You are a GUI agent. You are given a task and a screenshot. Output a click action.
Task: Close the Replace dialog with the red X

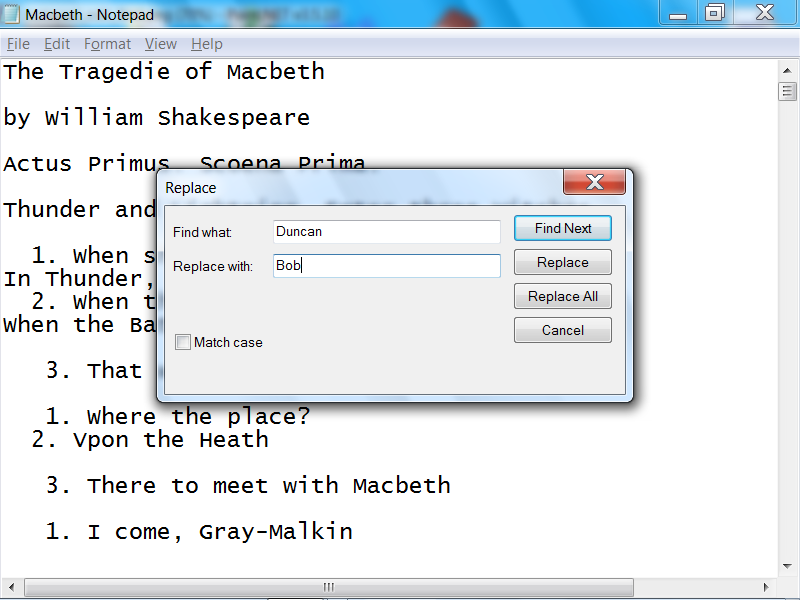(595, 182)
